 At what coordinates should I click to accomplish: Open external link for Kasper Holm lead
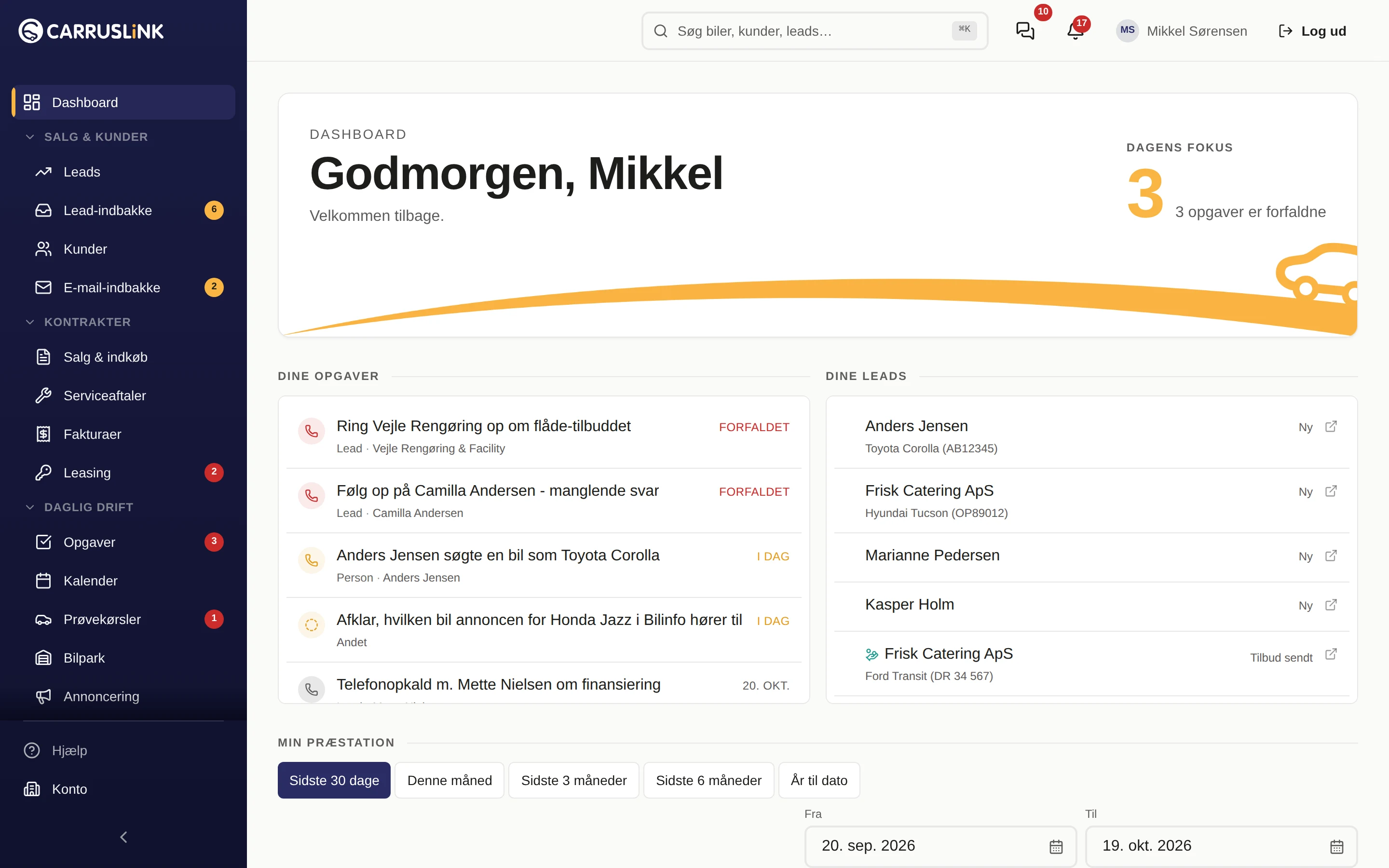click(x=1331, y=605)
